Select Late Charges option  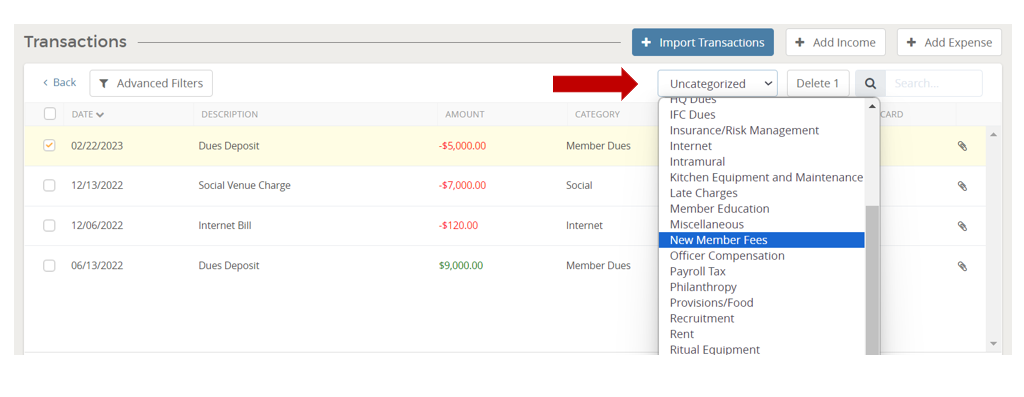761,193
